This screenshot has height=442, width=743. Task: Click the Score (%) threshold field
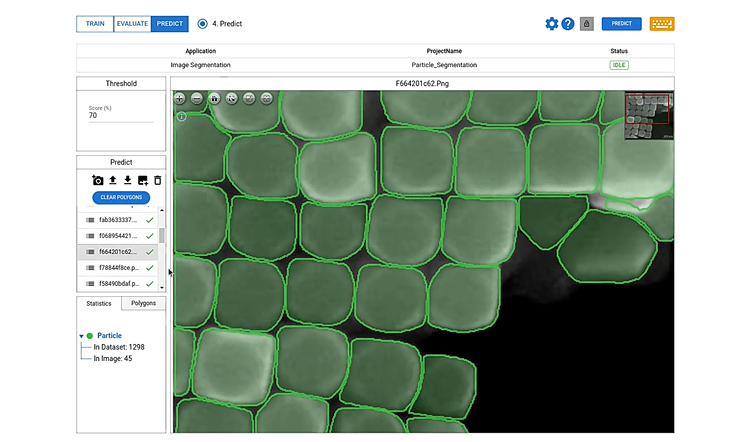pyautogui.click(x=120, y=115)
